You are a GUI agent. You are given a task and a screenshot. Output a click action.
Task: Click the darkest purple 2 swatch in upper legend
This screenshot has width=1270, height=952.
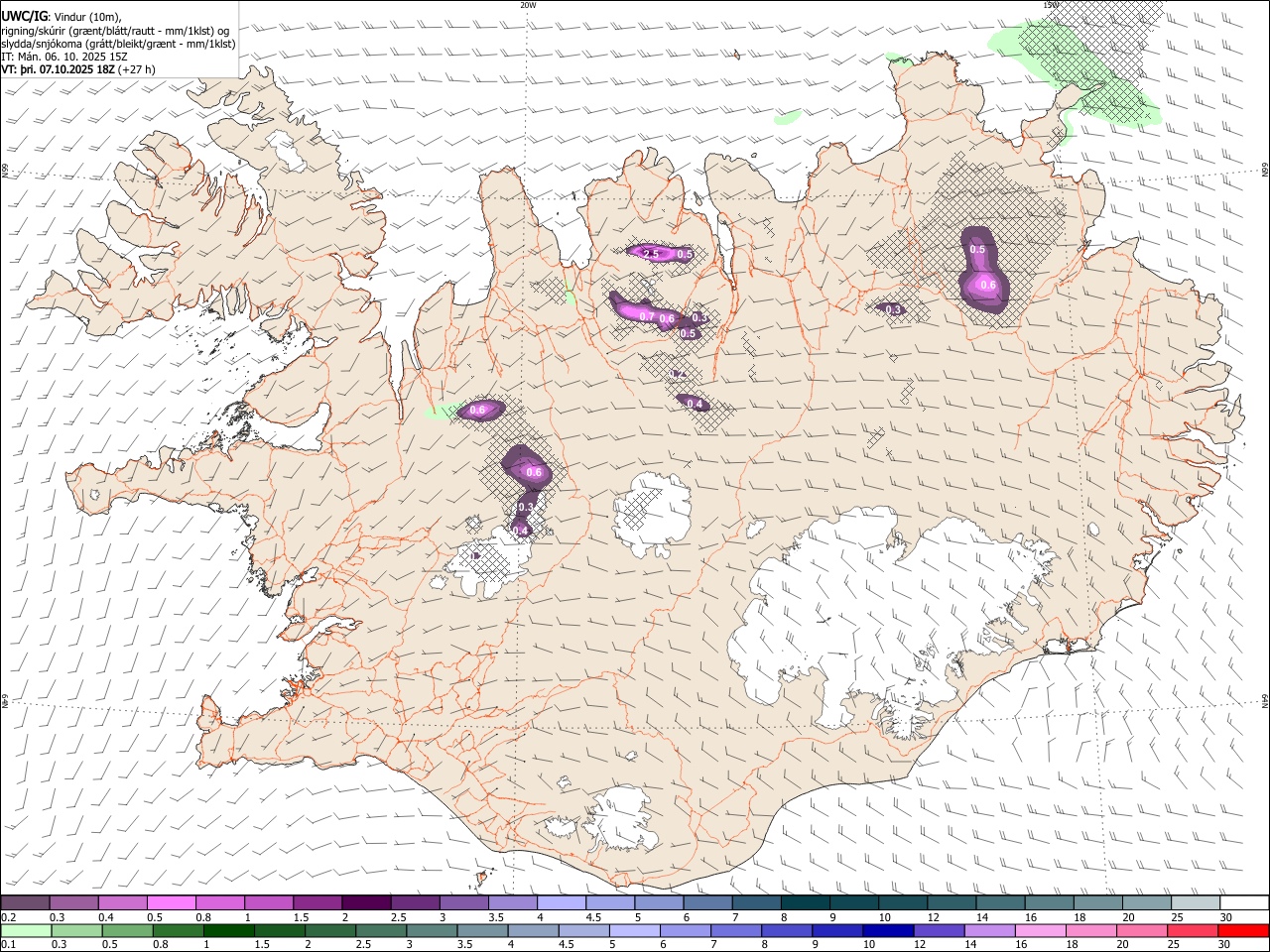[x=365, y=902]
